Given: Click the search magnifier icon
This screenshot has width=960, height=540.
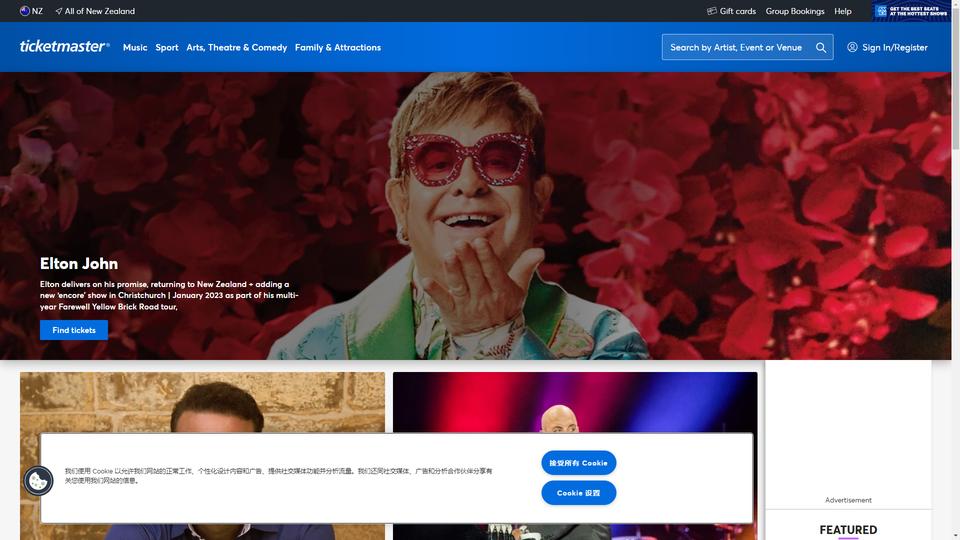Looking at the screenshot, I should coord(821,47).
